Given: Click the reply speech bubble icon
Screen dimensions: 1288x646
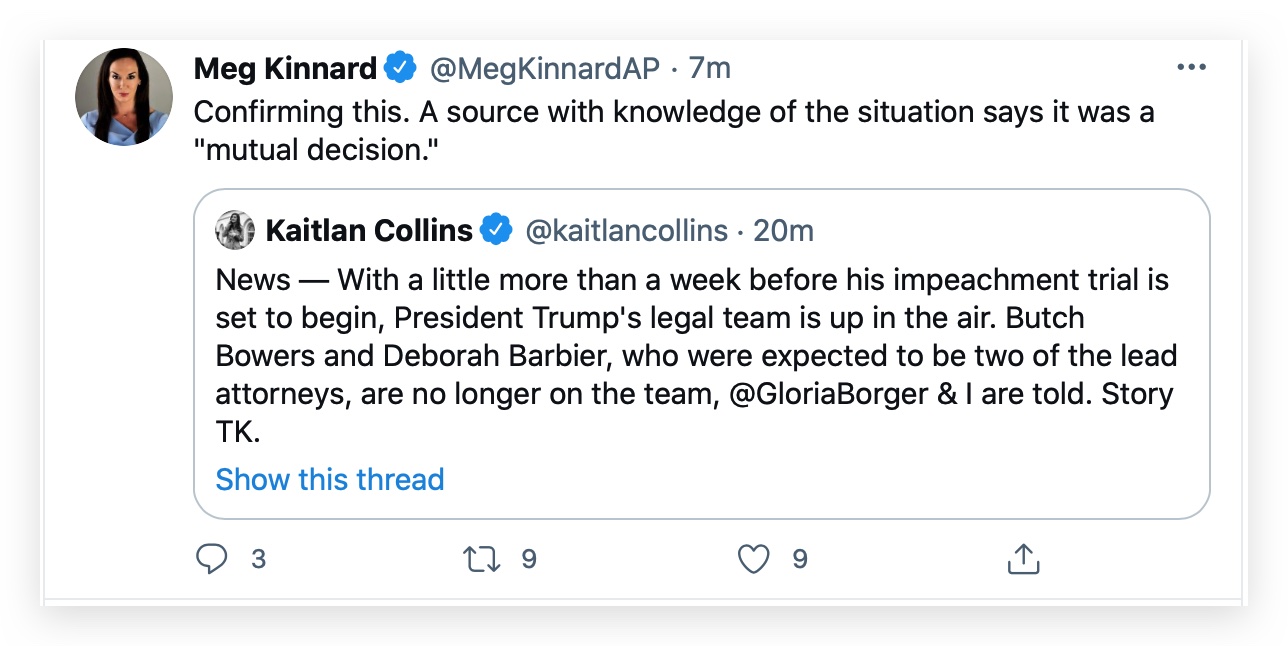Looking at the screenshot, I should [x=211, y=559].
